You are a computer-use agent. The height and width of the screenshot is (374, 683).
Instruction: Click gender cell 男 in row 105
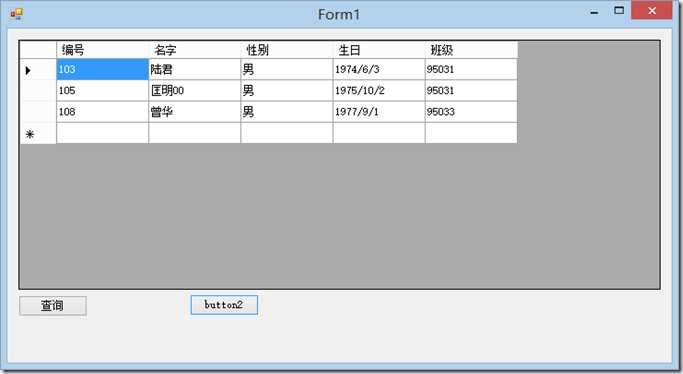[x=287, y=91]
